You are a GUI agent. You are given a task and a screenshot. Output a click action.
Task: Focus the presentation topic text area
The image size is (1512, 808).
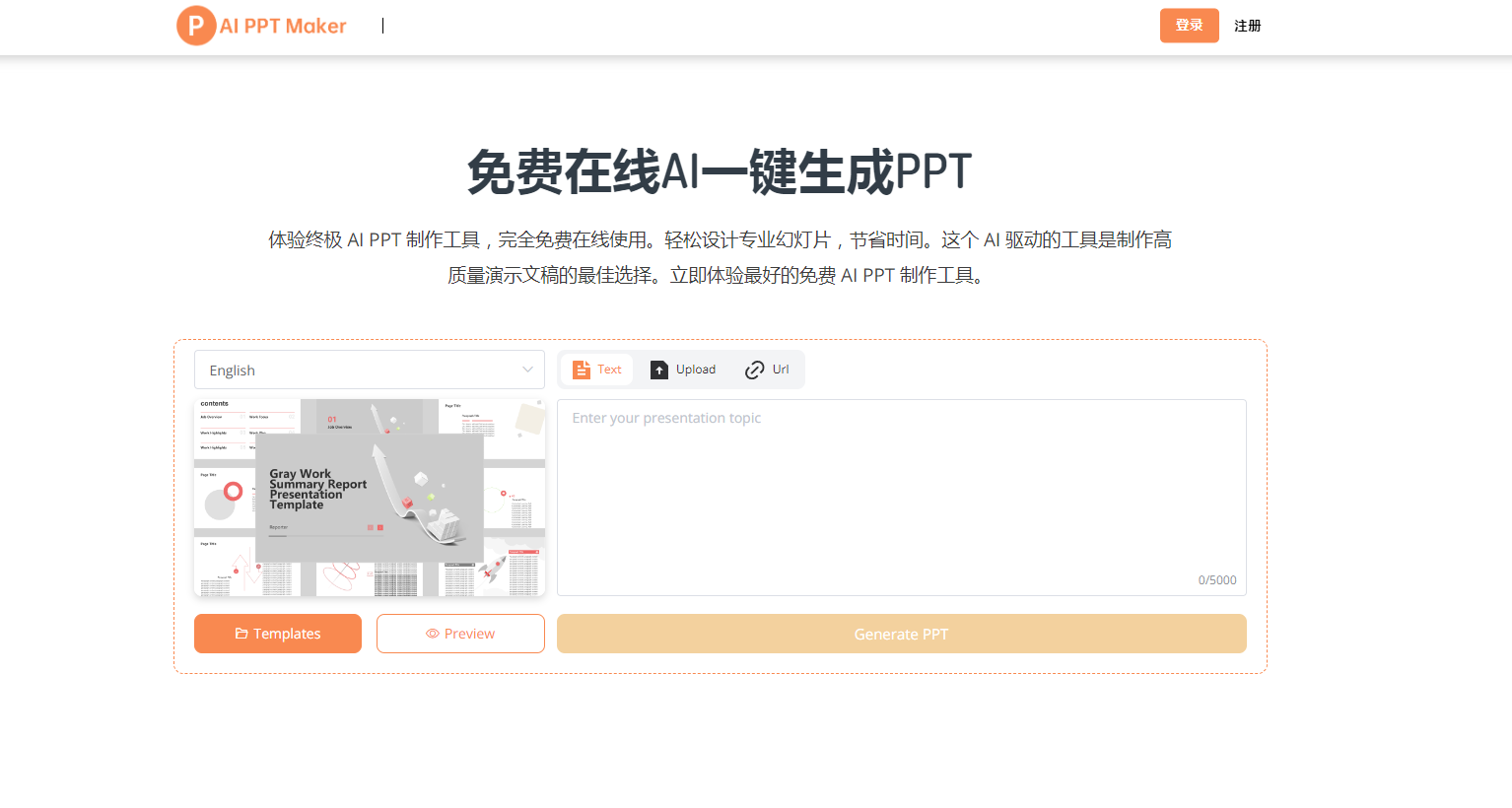pyautogui.click(x=902, y=498)
